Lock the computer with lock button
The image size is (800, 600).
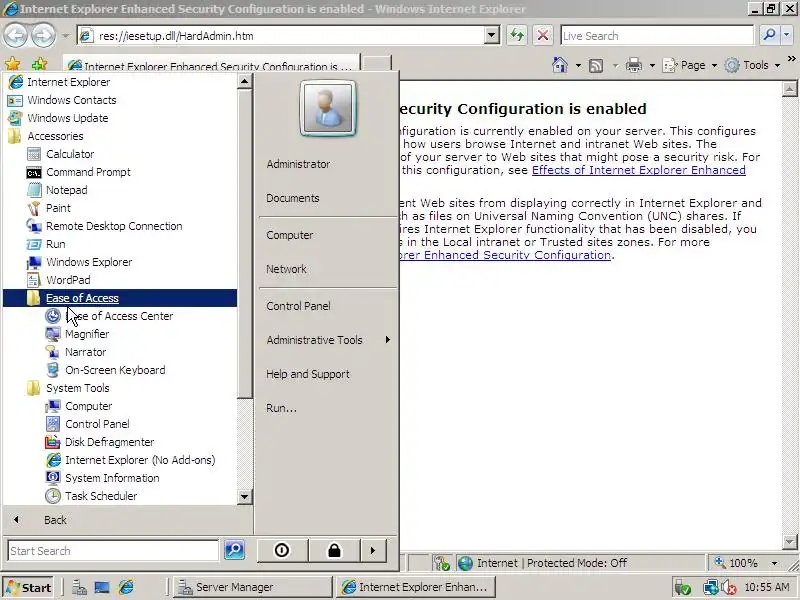point(334,551)
